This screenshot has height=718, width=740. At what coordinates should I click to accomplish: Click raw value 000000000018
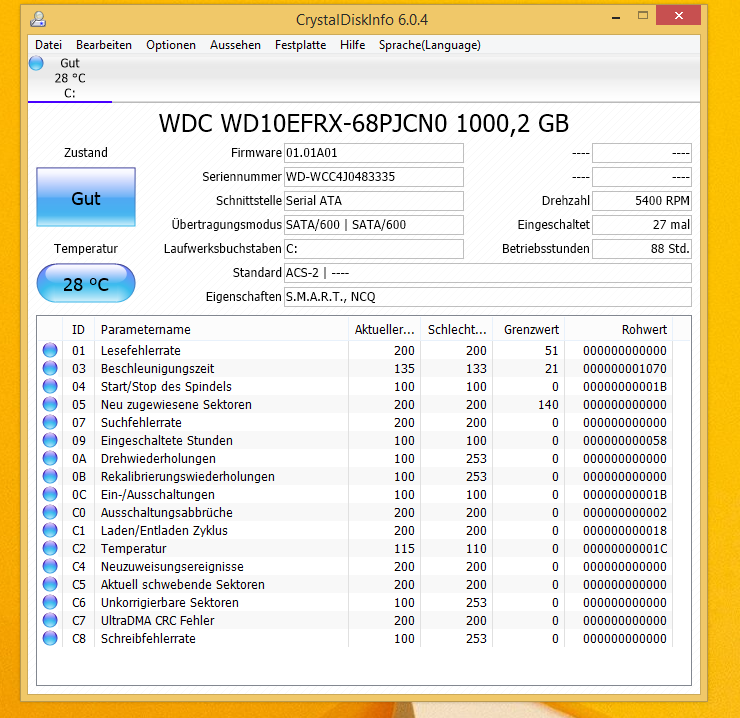tap(625, 531)
